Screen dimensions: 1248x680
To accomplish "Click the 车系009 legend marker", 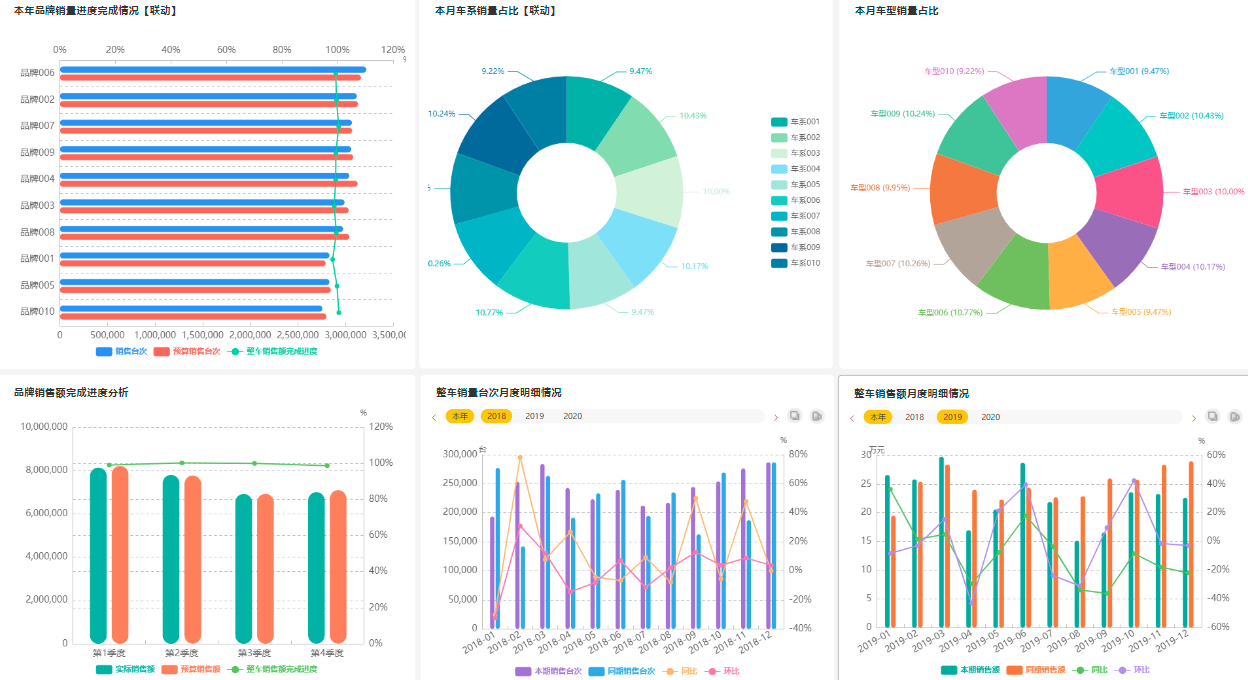I will click(x=779, y=247).
